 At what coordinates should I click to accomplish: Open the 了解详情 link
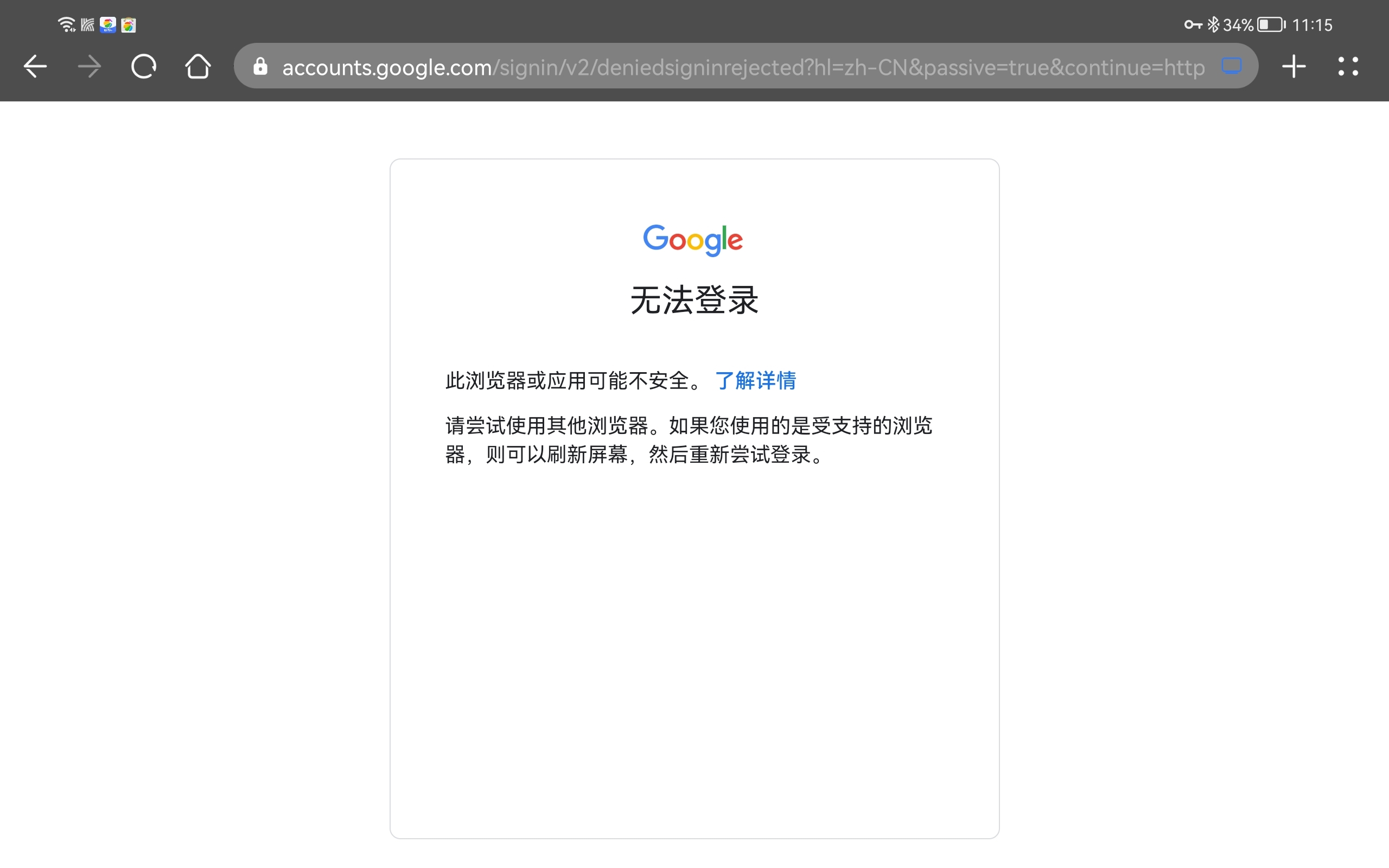tap(755, 381)
